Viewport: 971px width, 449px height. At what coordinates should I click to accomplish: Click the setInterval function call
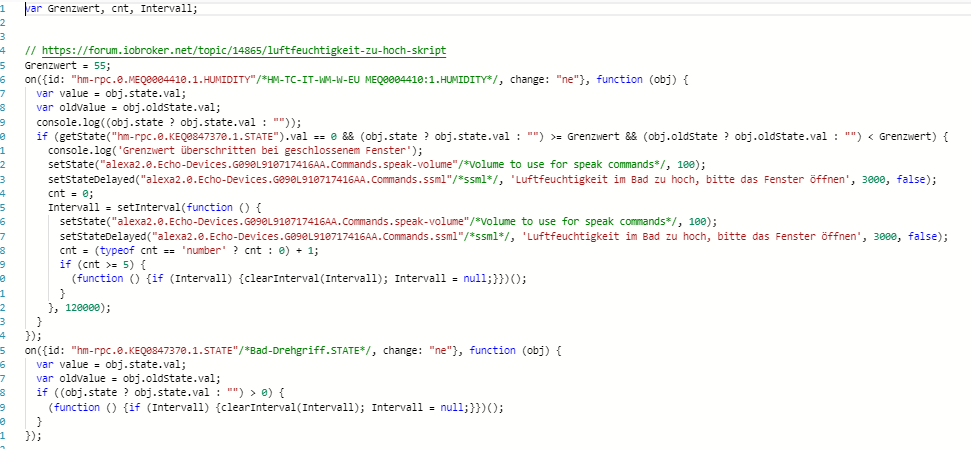point(151,207)
